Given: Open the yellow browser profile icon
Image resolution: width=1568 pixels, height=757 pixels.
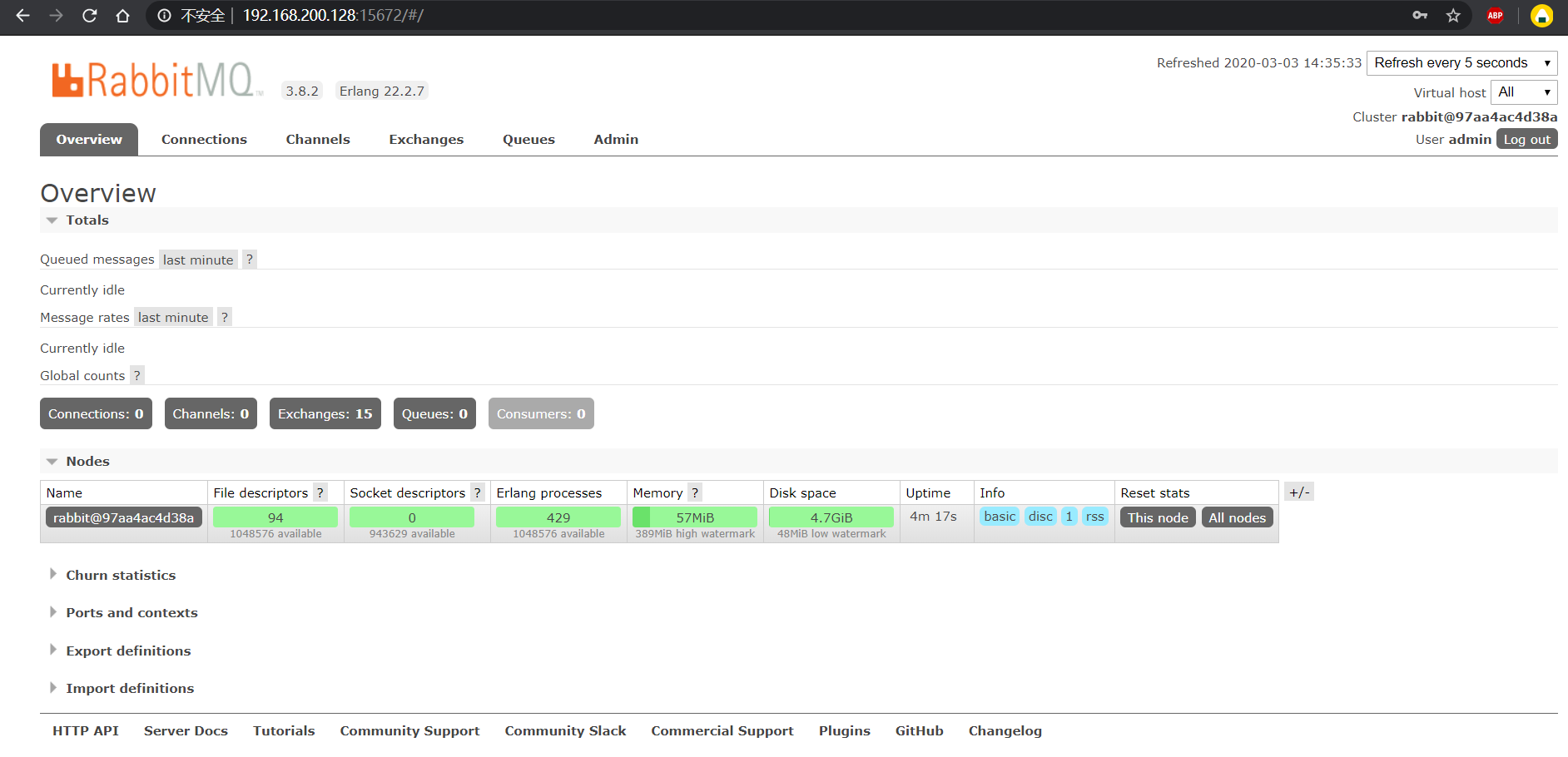Looking at the screenshot, I should [x=1541, y=16].
